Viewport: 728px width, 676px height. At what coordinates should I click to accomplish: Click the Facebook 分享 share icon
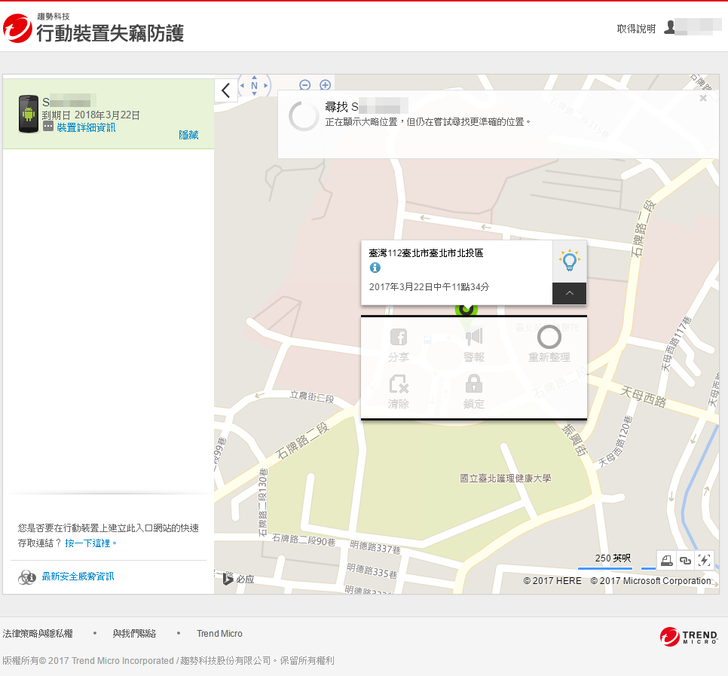click(398, 338)
